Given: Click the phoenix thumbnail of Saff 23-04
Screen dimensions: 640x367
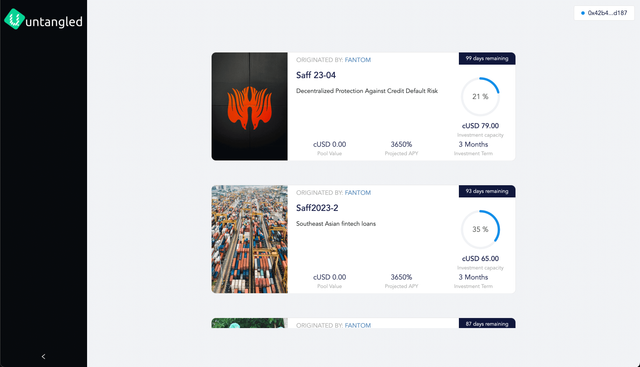Looking at the screenshot, I should pos(249,106).
